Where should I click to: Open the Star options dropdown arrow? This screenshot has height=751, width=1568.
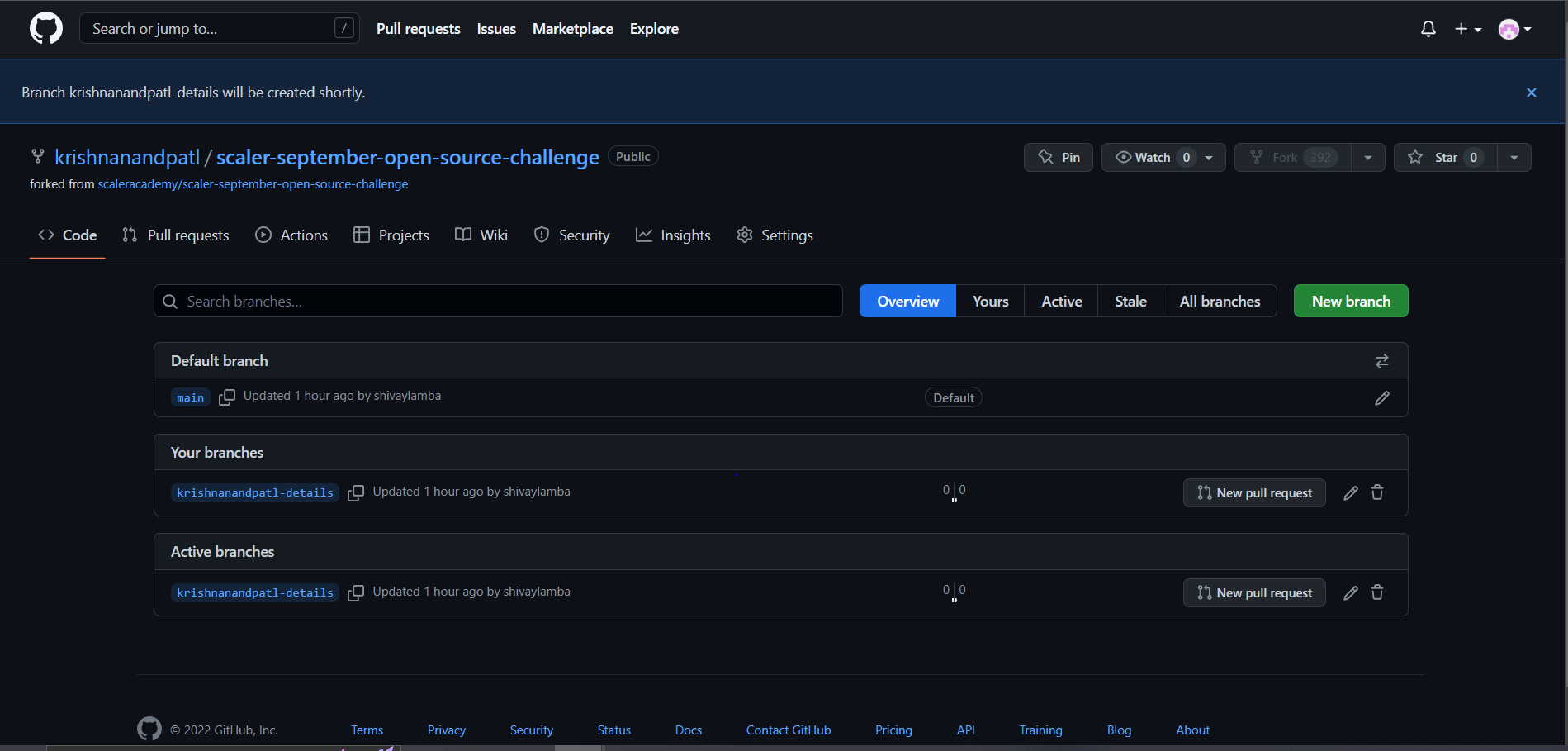(x=1514, y=157)
